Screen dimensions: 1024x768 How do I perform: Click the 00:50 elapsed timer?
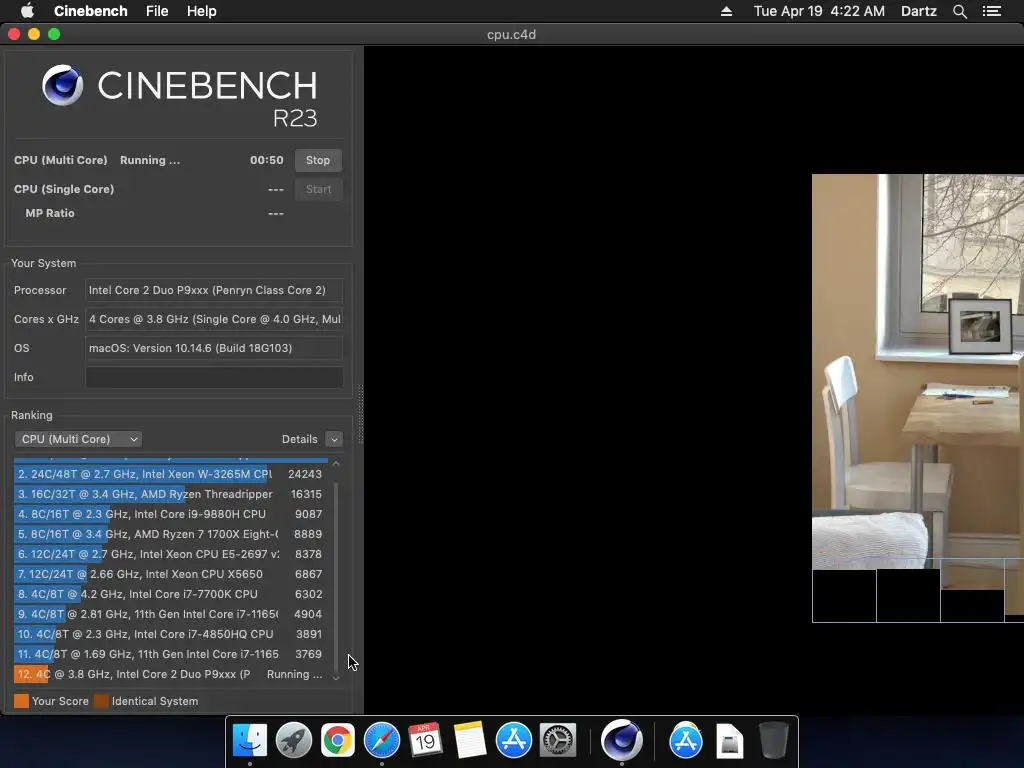(x=266, y=160)
